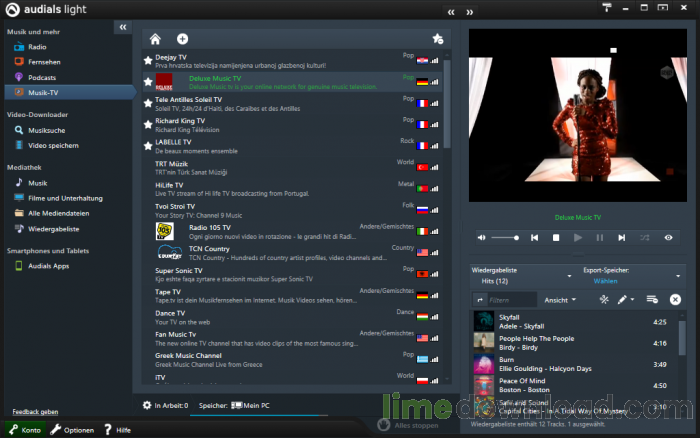Select Greek Music Channel
This screenshot has width=700, height=438.
point(292,360)
